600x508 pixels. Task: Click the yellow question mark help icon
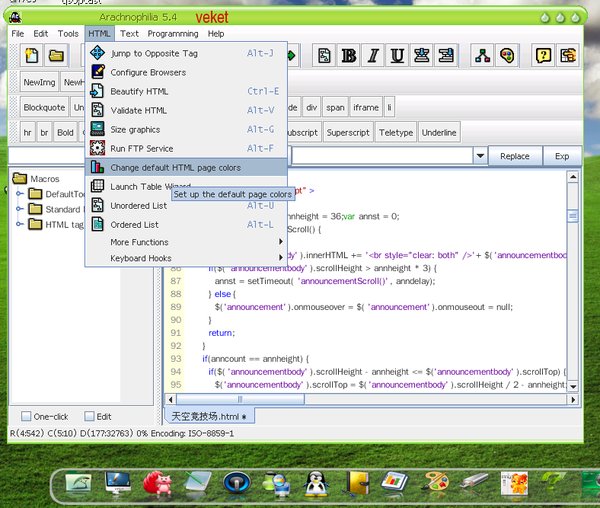[544, 56]
